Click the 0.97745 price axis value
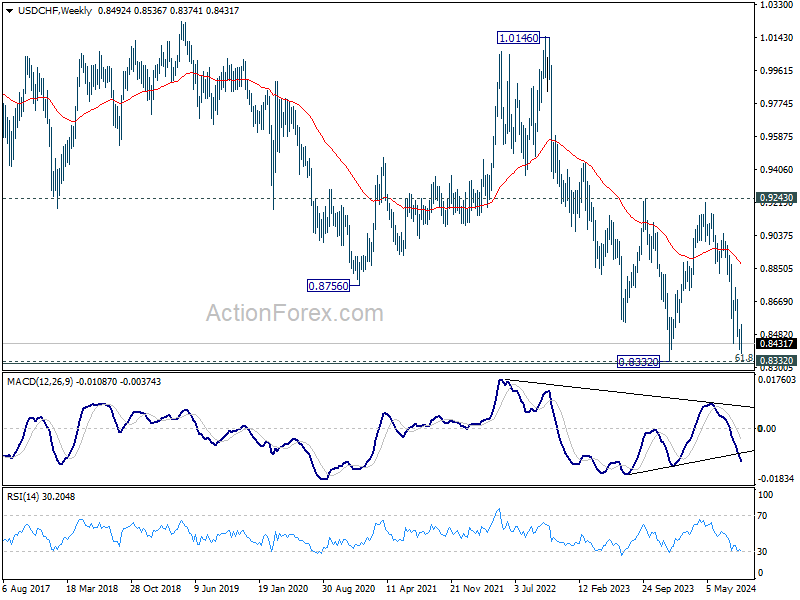Screen dimensions: 800x600 777,104
